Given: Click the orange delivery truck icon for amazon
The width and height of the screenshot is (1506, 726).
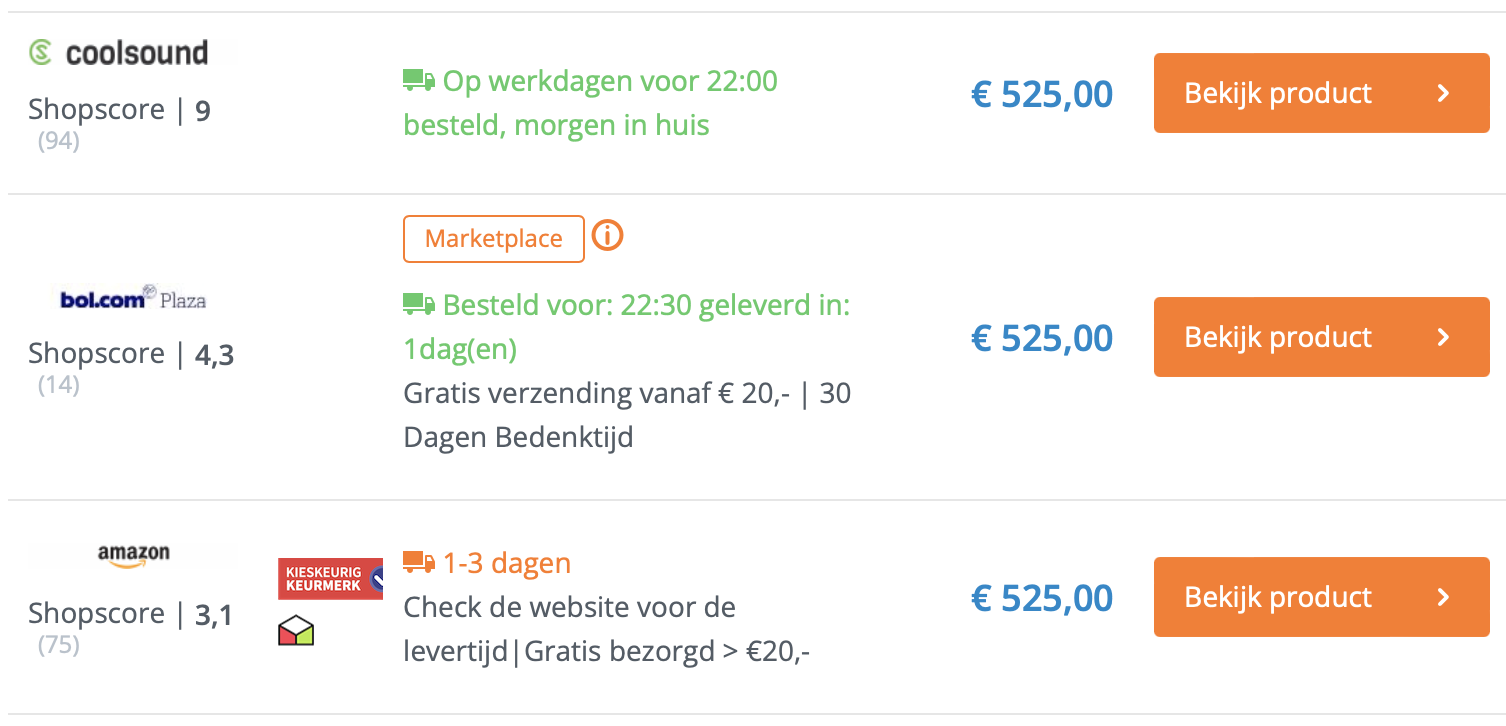Looking at the screenshot, I should (x=419, y=560).
